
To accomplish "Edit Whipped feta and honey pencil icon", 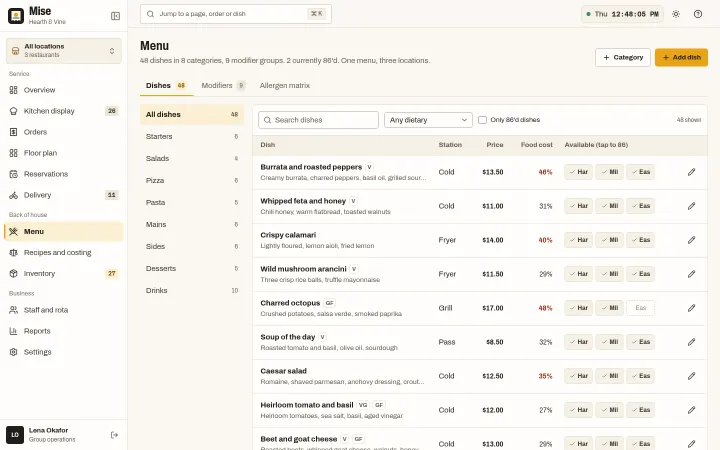I will [692, 206].
